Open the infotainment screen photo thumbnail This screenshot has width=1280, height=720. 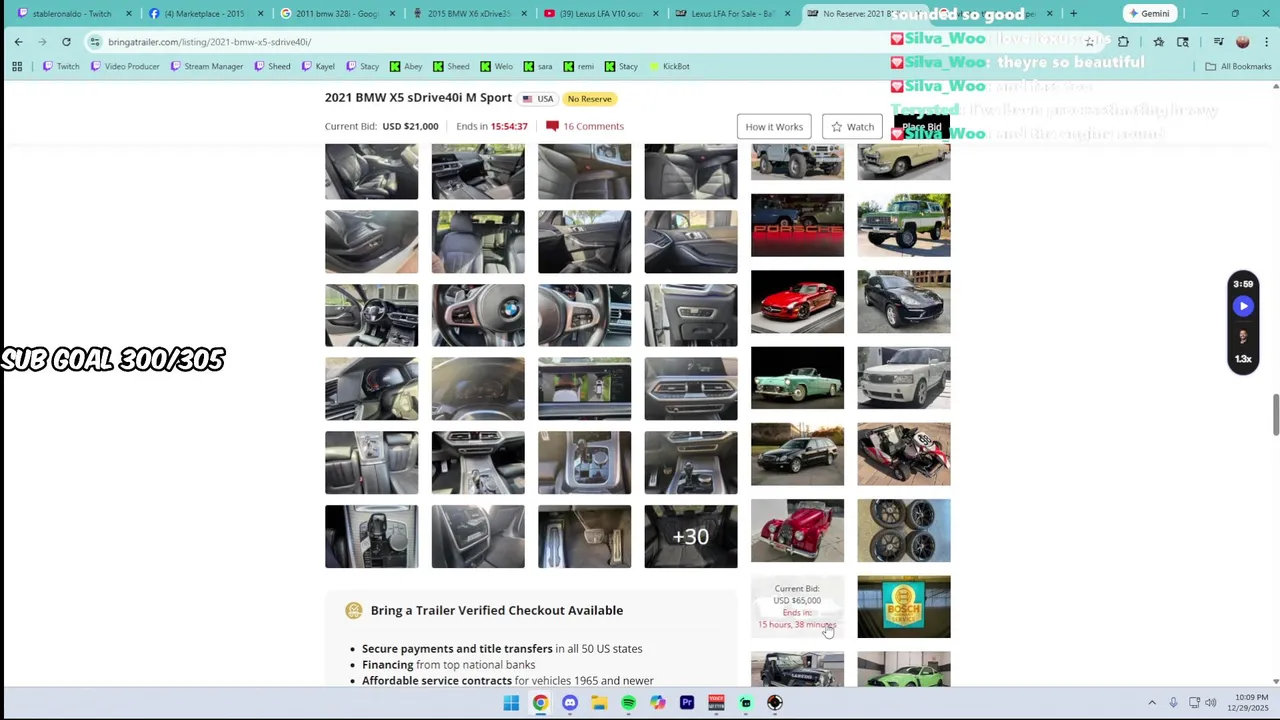click(585, 389)
